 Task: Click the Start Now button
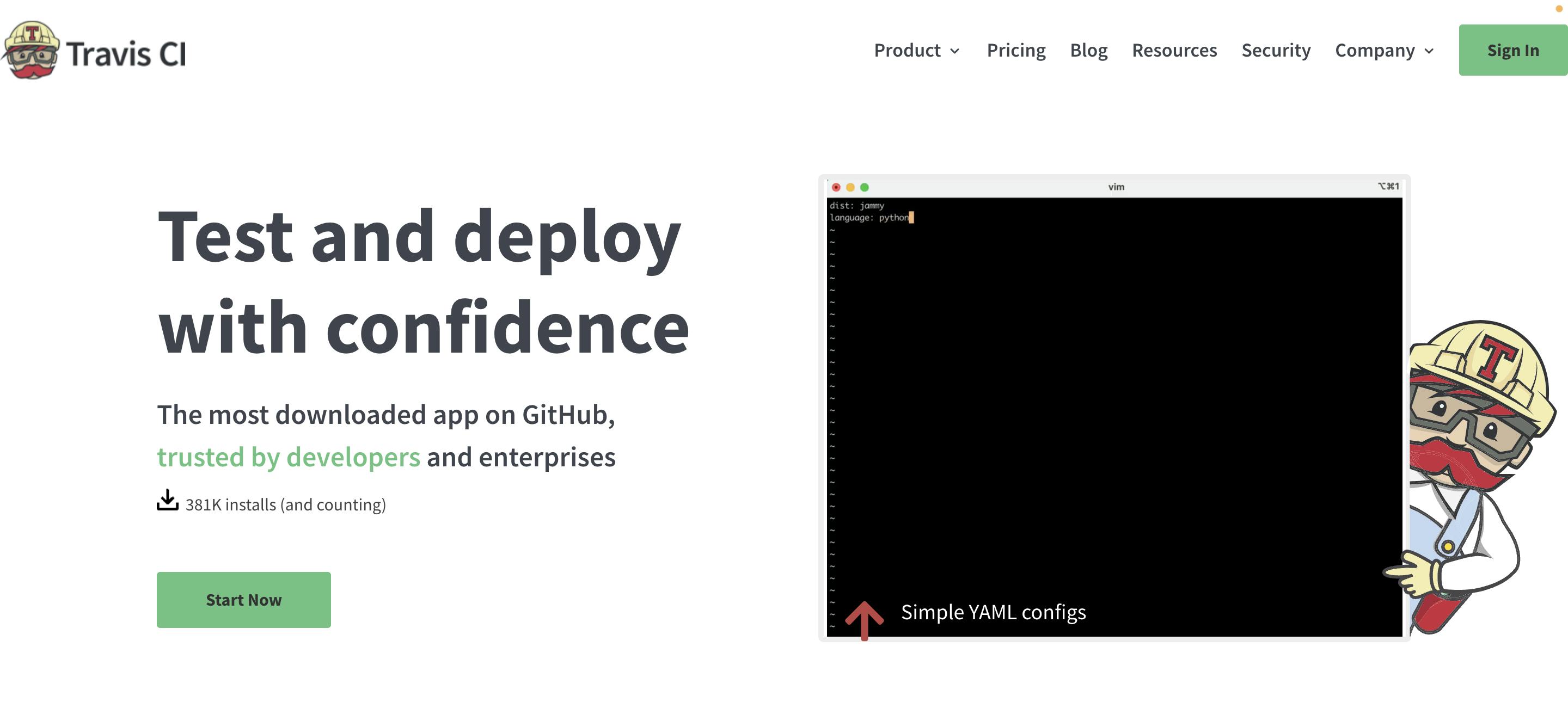(243, 599)
